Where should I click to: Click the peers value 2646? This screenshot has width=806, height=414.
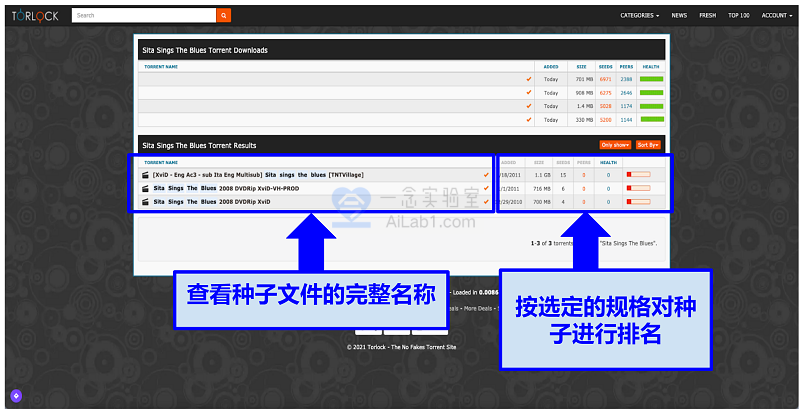click(626, 93)
